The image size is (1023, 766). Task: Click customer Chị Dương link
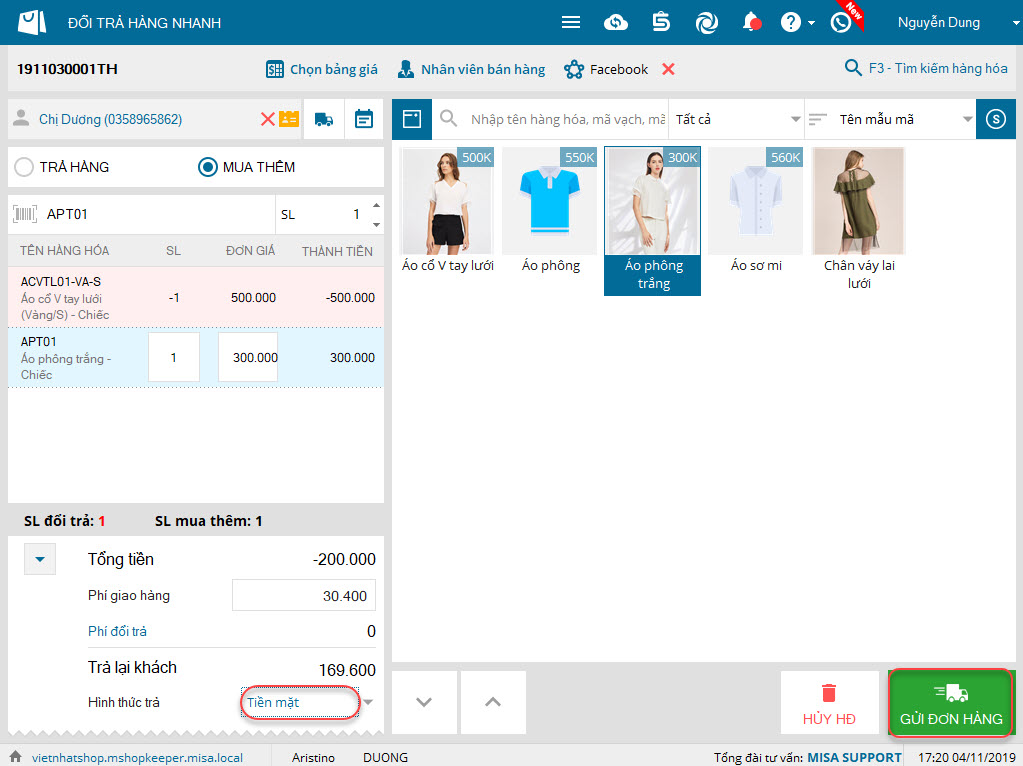point(110,119)
